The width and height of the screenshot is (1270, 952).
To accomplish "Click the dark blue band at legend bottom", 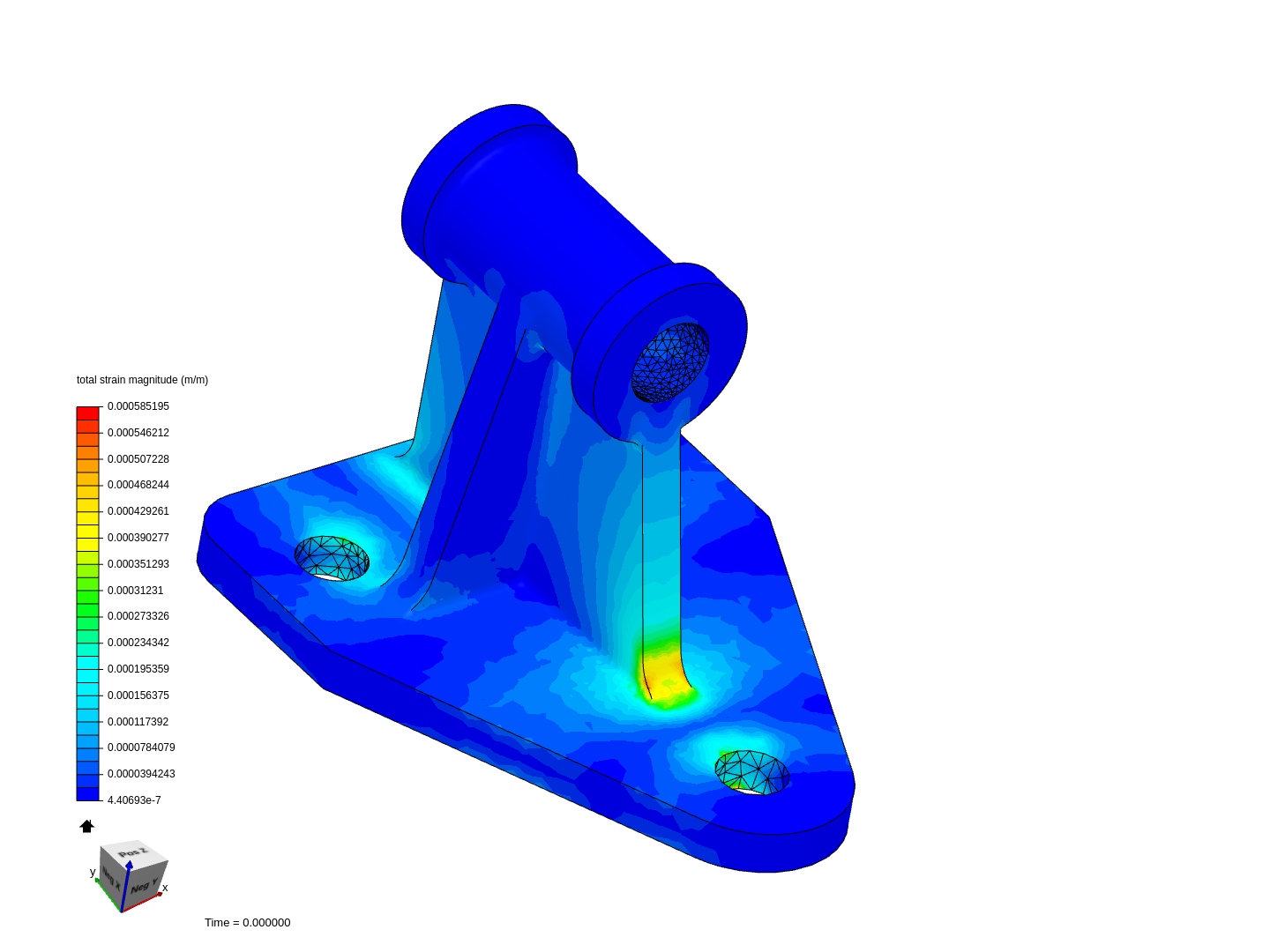I will click(88, 794).
